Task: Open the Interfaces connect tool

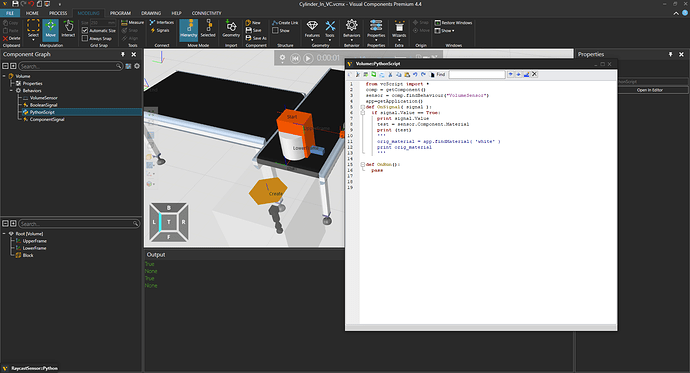Action: pyautogui.click(x=161, y=22)
